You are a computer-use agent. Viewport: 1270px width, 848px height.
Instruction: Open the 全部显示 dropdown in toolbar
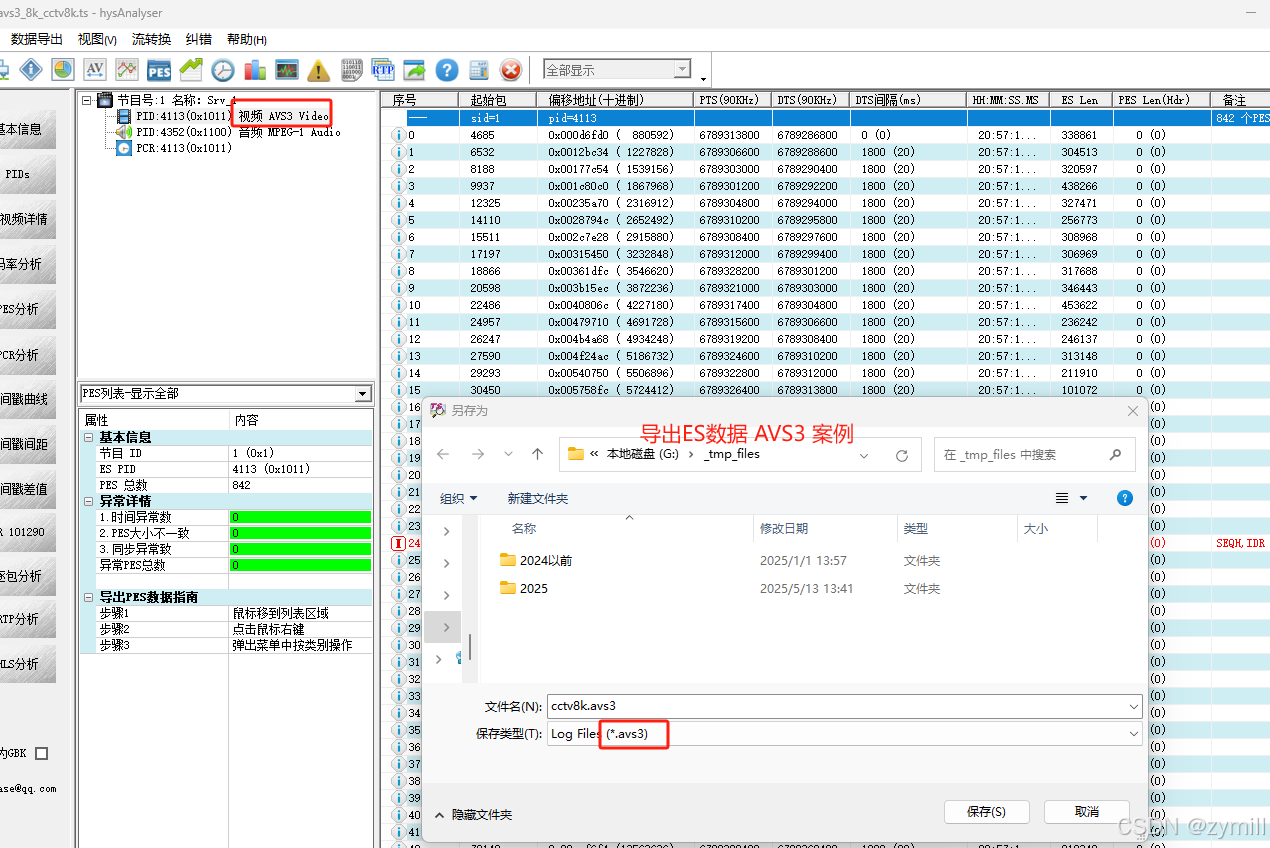coord(683,69)
